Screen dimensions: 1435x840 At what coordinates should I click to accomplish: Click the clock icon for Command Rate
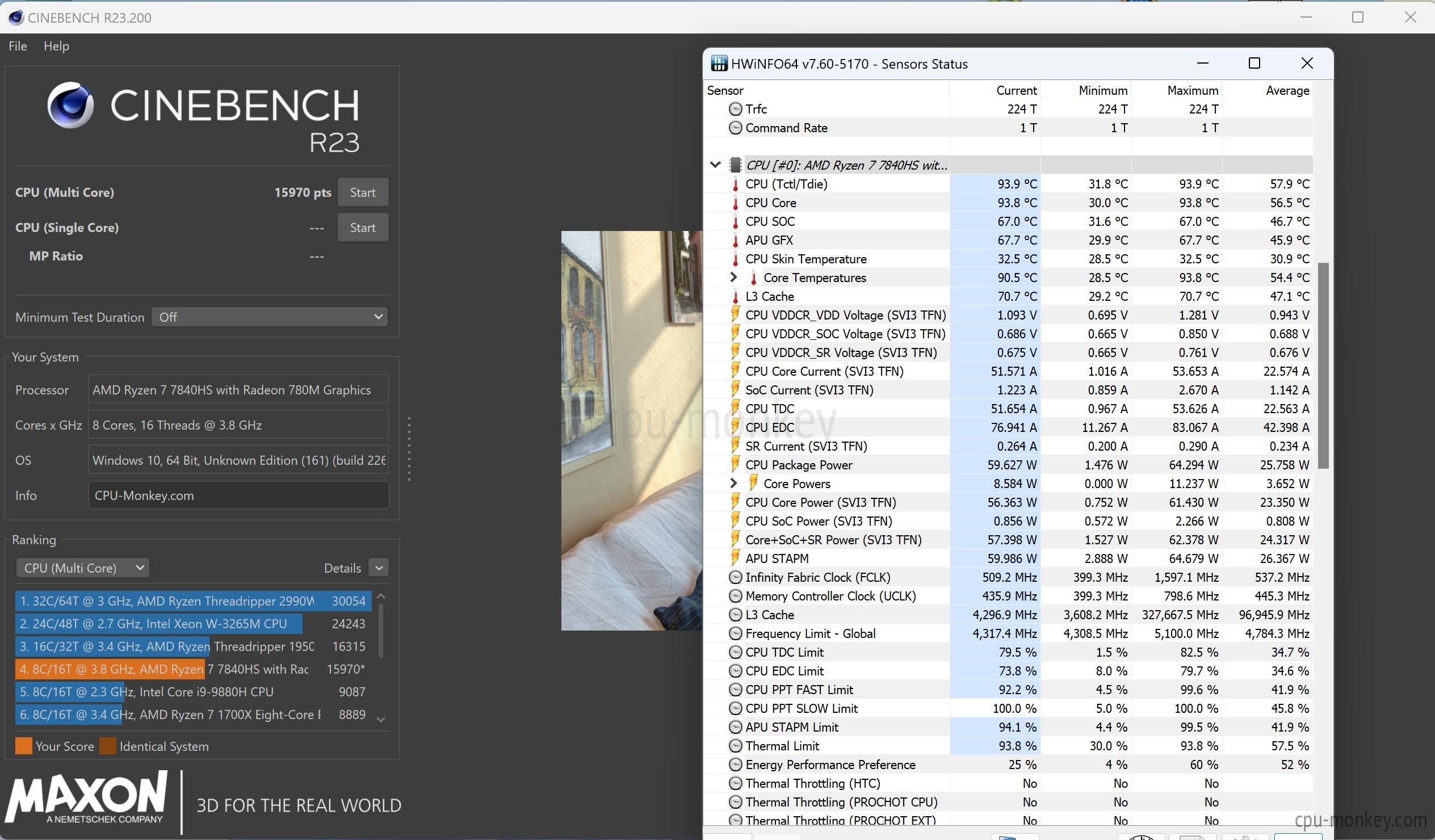click(736, 128)
